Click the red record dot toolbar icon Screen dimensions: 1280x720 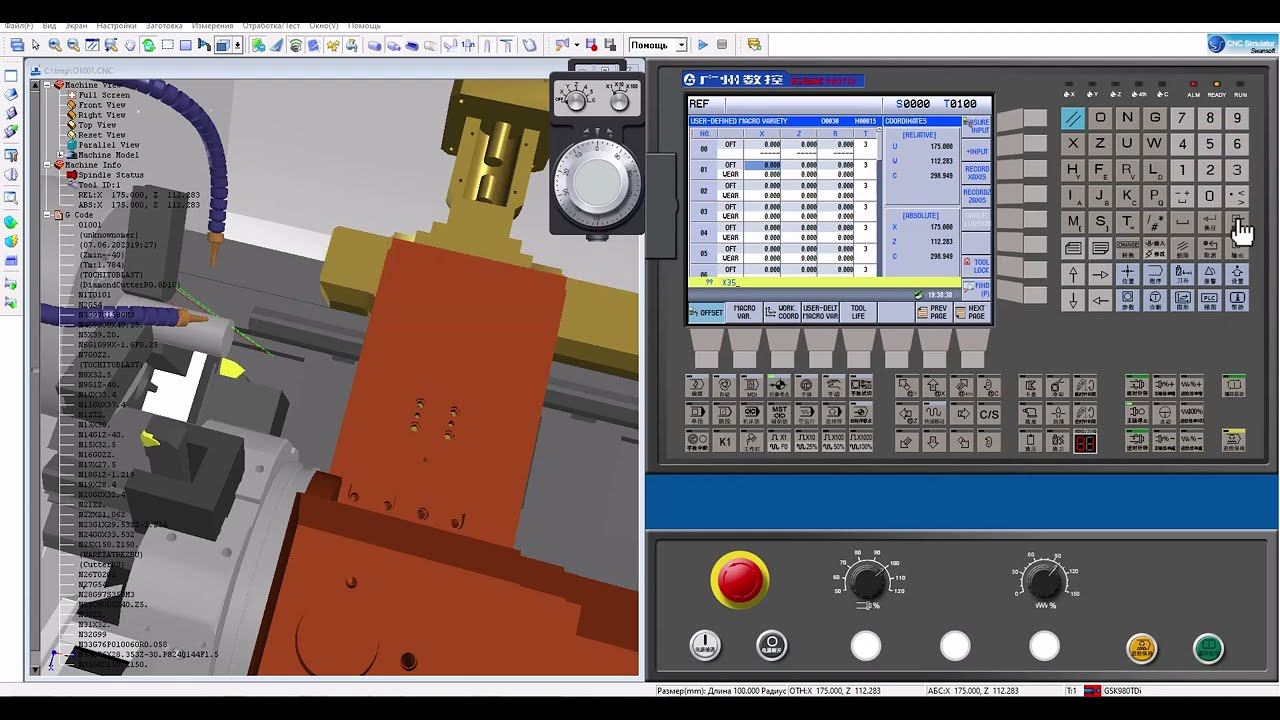point(591,45)
